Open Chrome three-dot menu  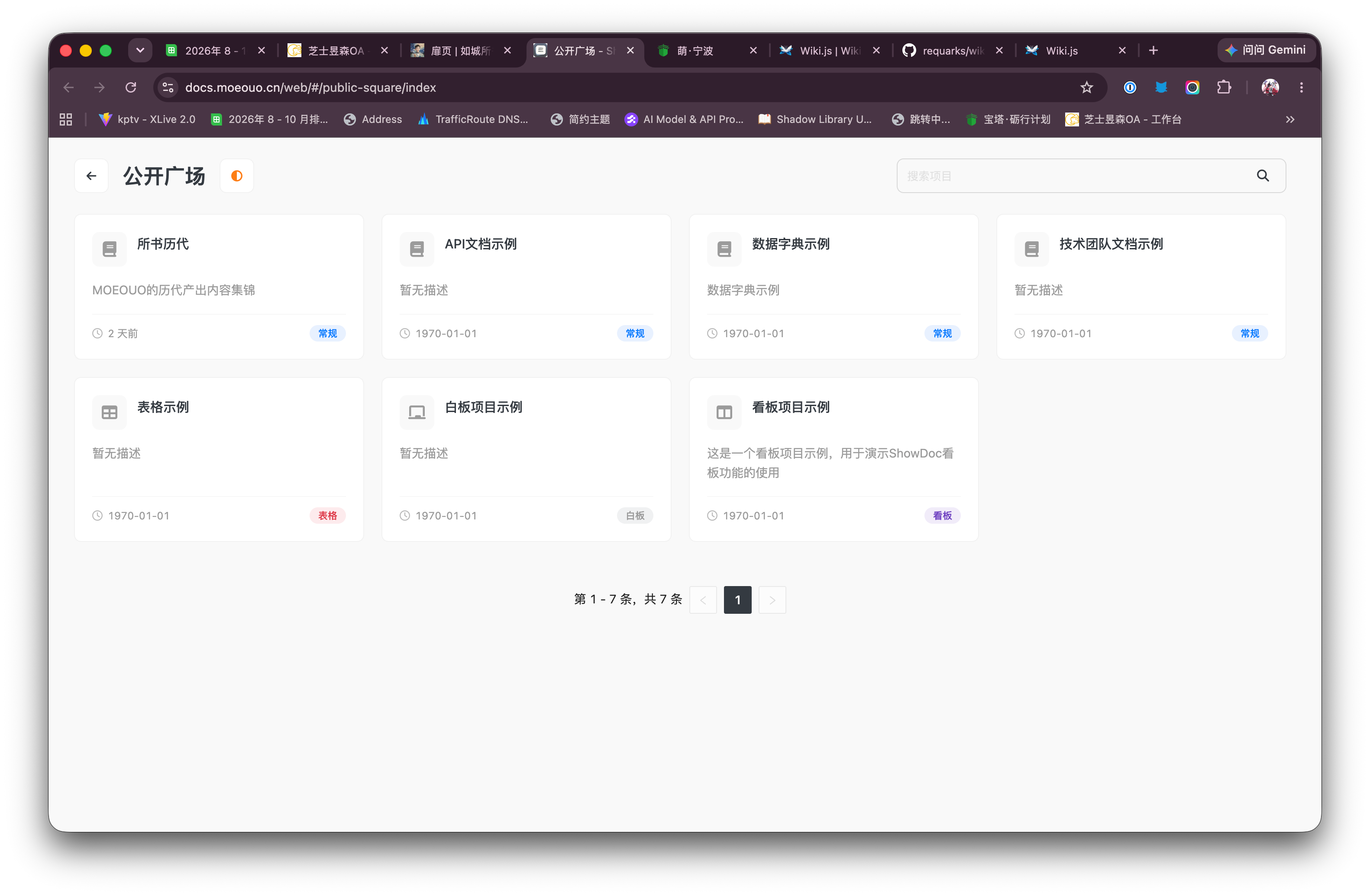point(1301,87)
